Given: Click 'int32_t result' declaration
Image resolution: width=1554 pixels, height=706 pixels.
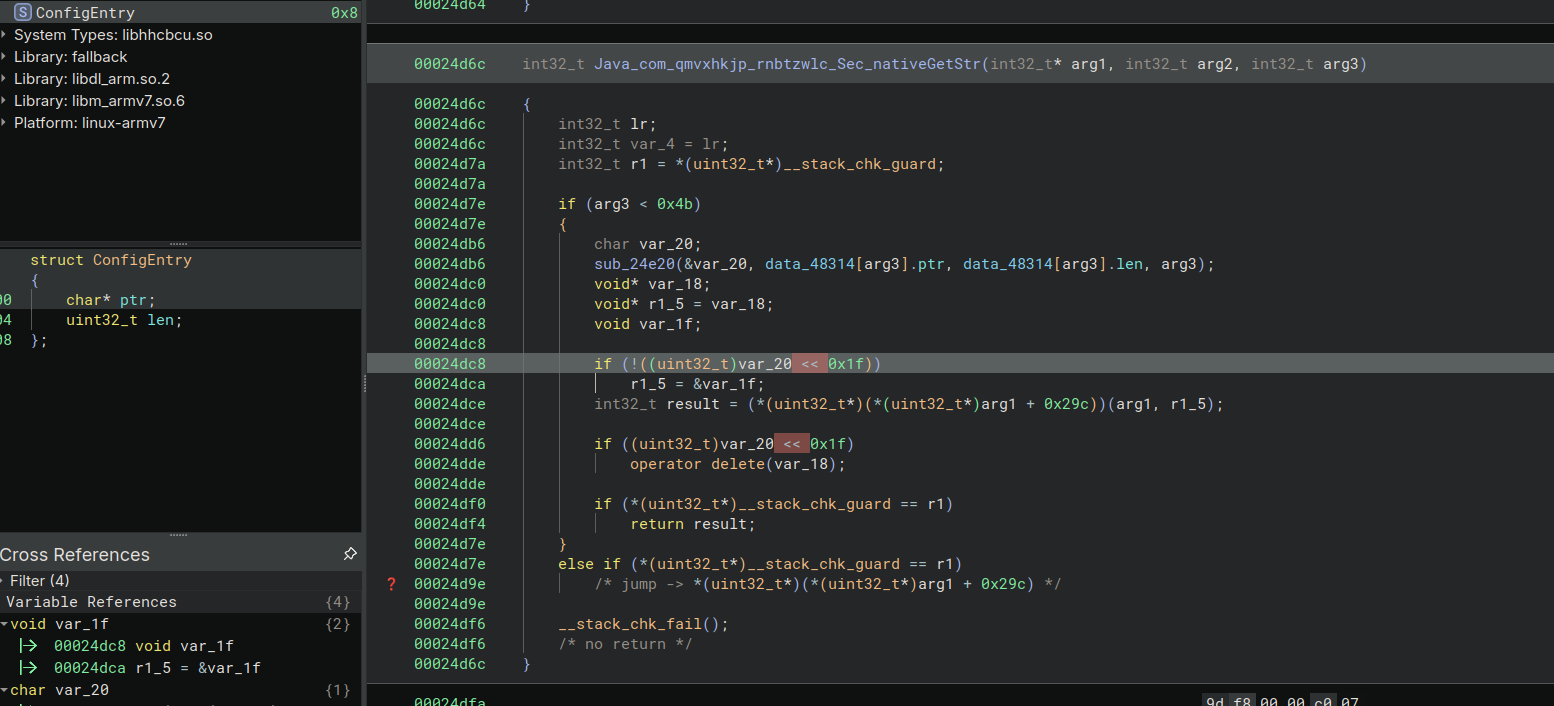Looking at the screenshot, I should (657, 404).
